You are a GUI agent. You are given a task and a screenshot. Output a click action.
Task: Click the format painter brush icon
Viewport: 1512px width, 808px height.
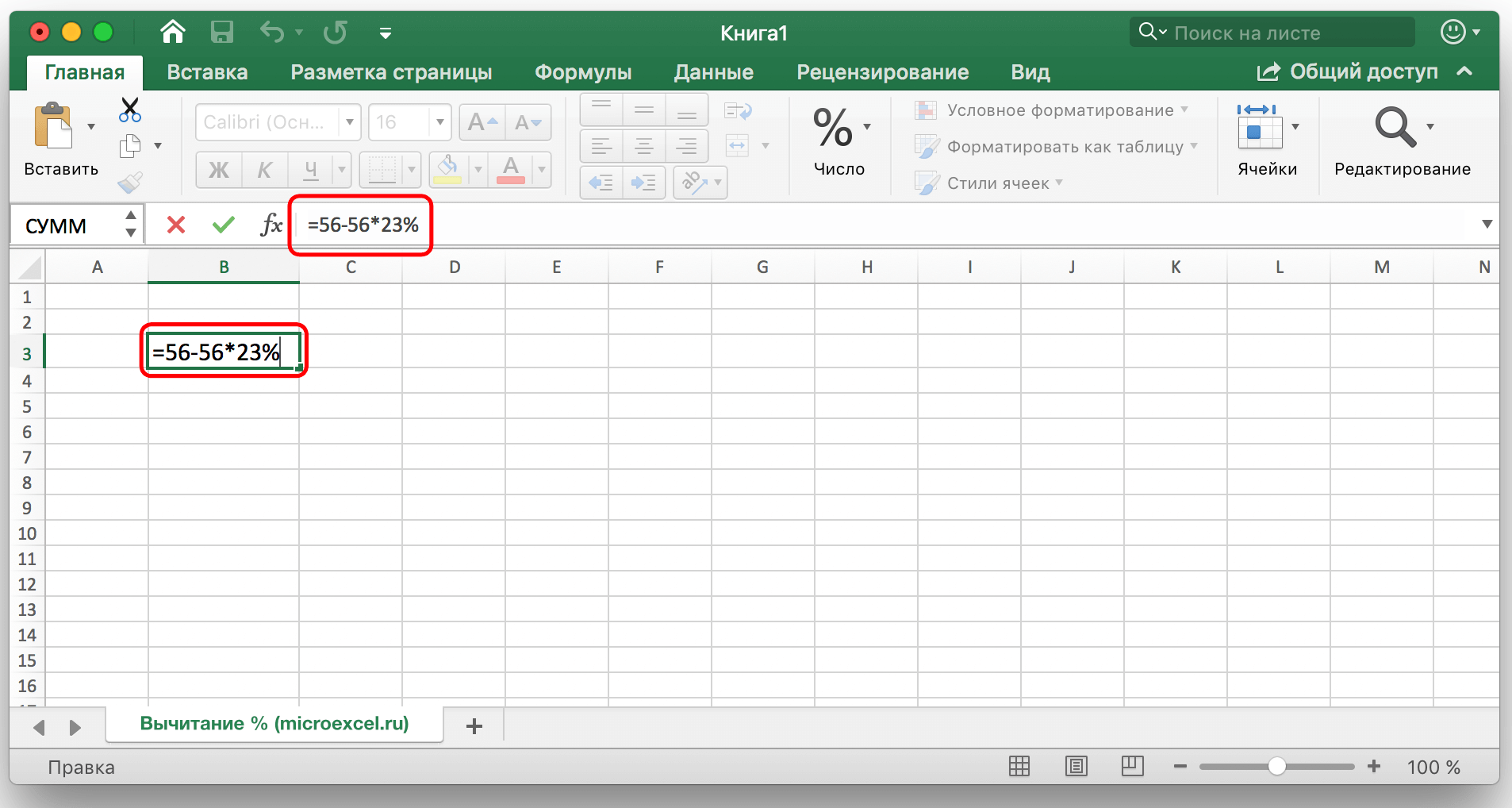129,183
